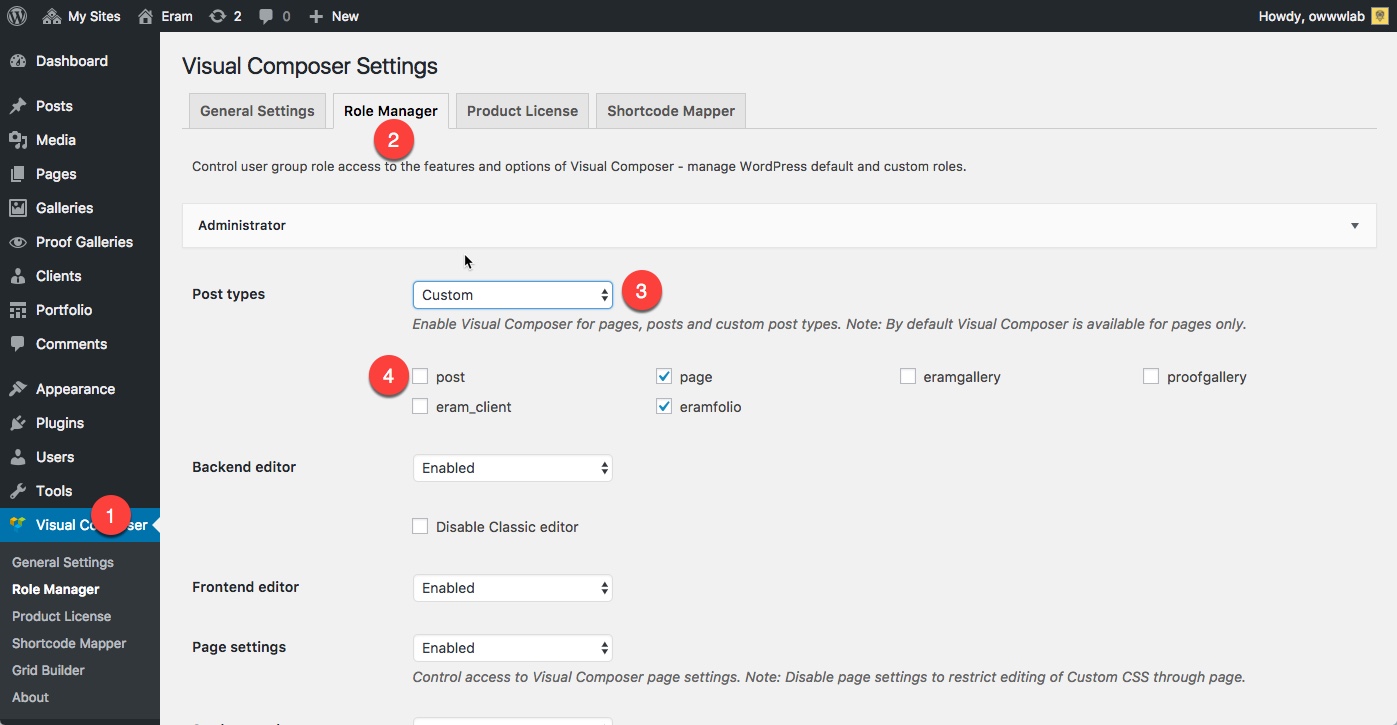The image size is (1397, 725).
Task: Enable the eramgallery checkbox
Action: pyautogui.click(x=908, y=376)
